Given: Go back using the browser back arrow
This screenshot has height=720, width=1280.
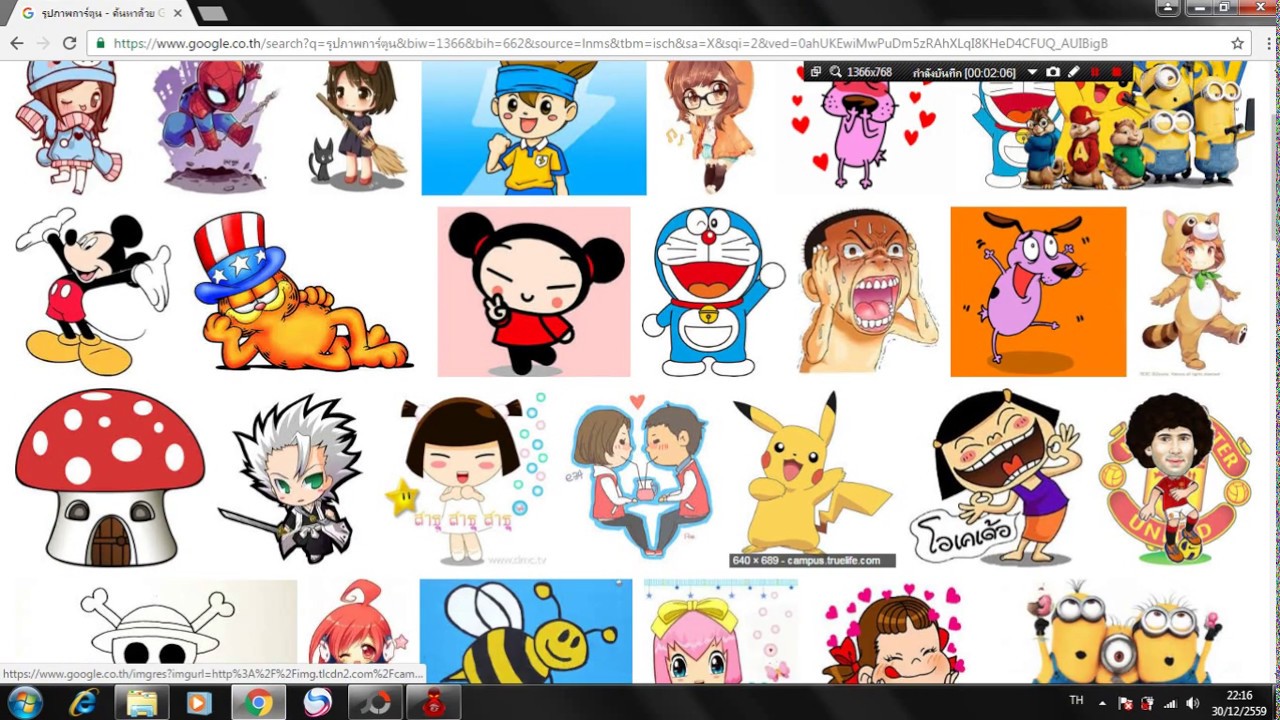Looking at the screenshot, I should point(16,43).
